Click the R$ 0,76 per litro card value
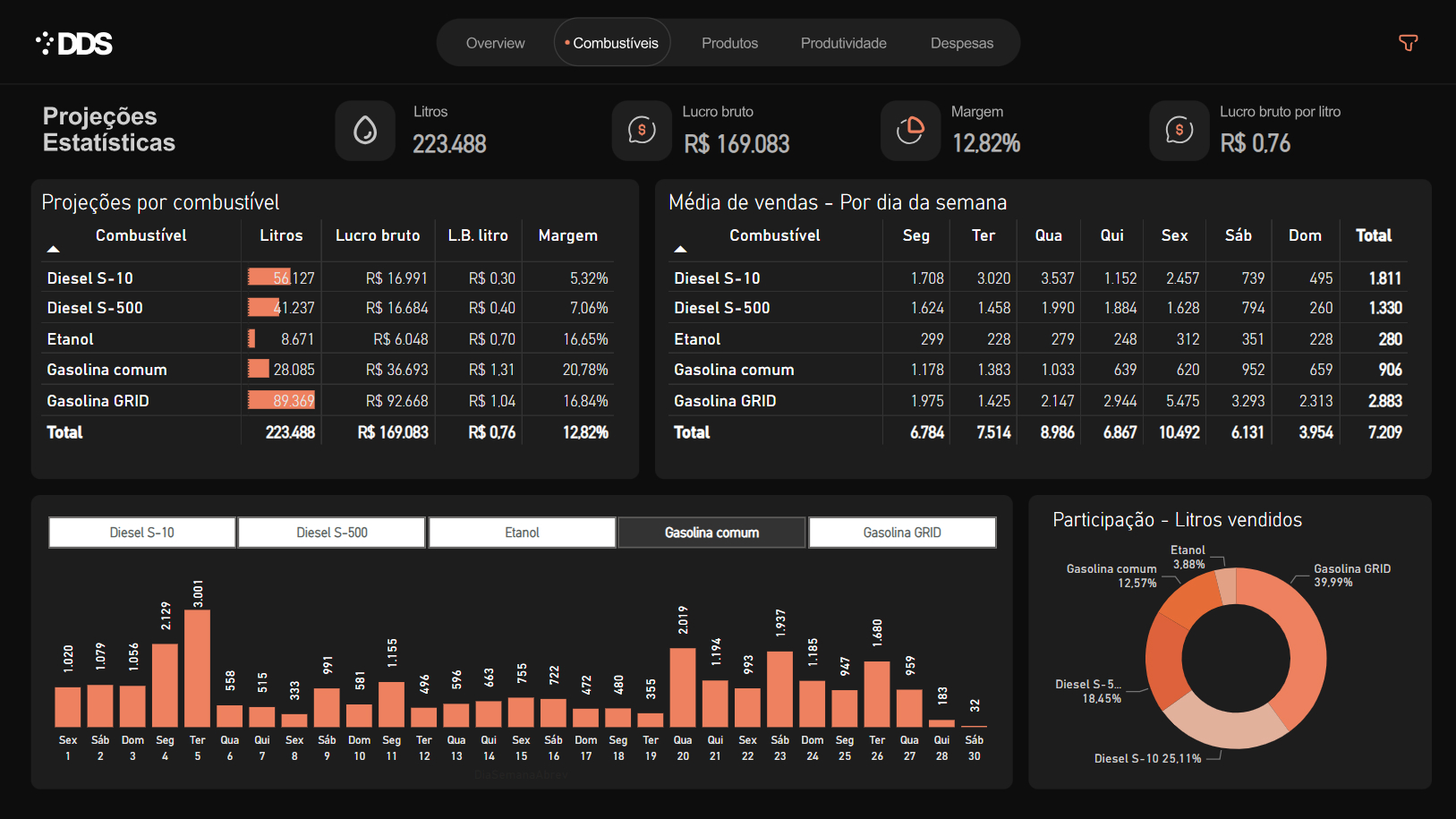Image resolution: width=1456 pixels, height=819 pixels. tap(1256, 143)
